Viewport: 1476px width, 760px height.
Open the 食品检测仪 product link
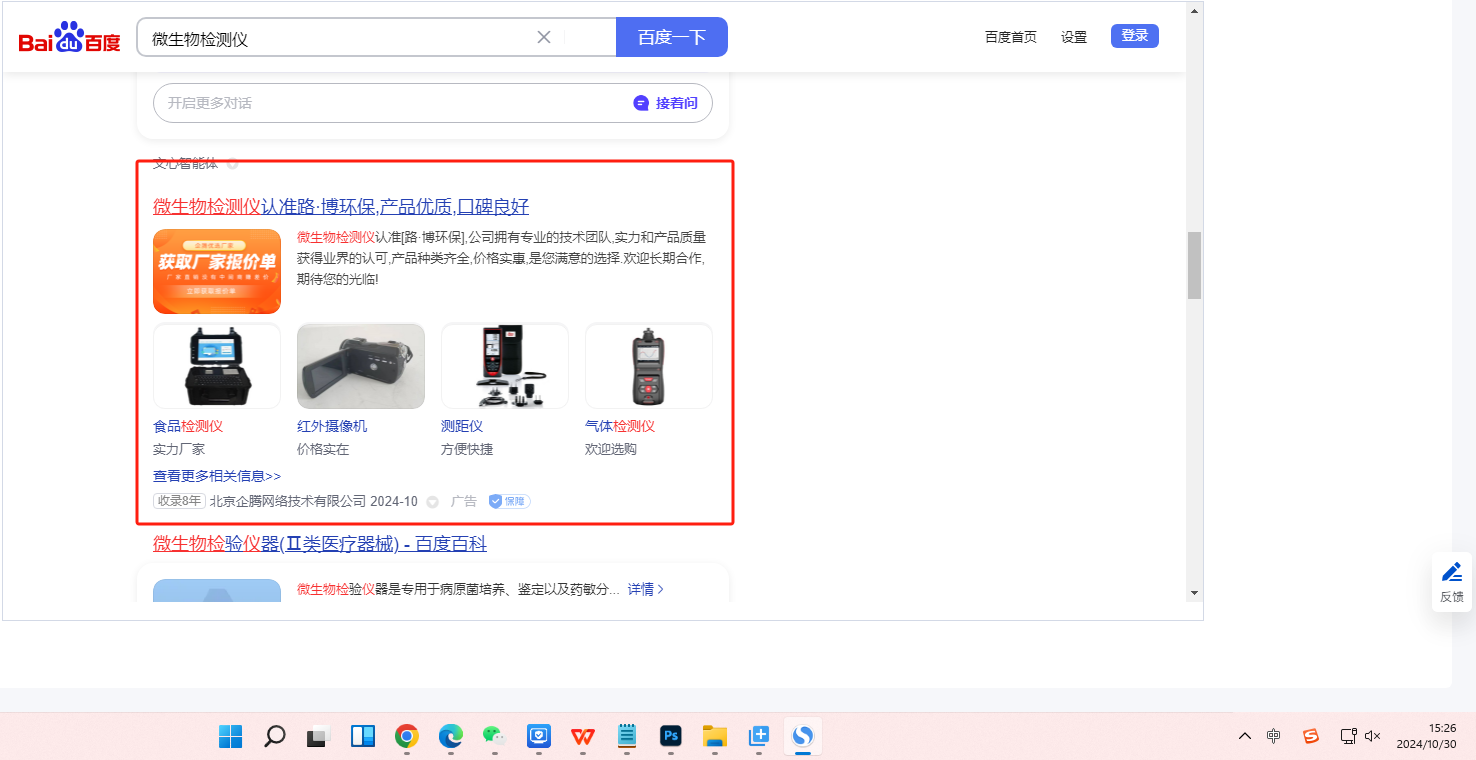click(188, 426)
